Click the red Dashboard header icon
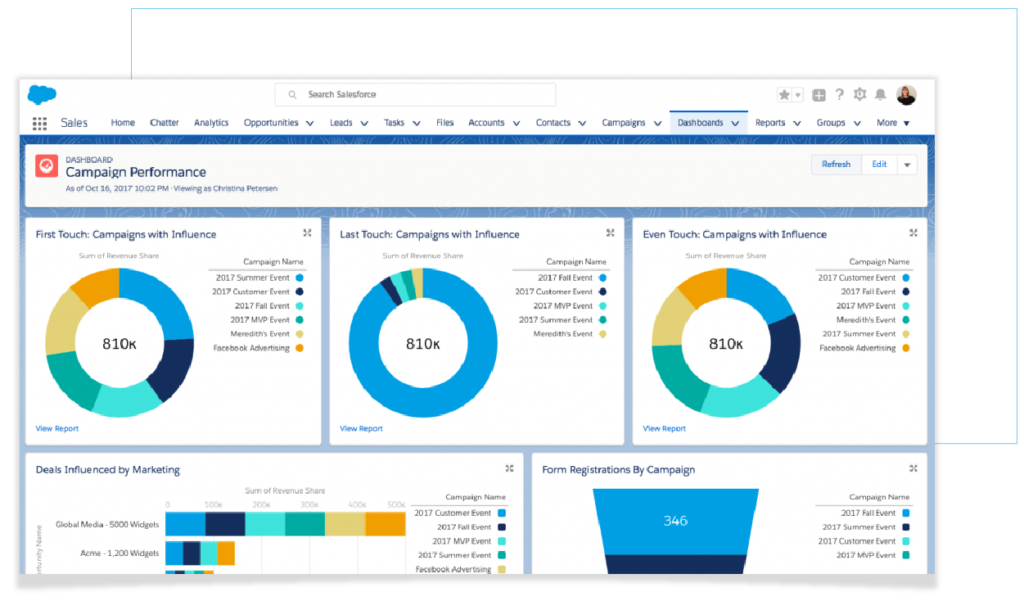The height and width of the screenshot is (601, 1024). pos(46,166)
